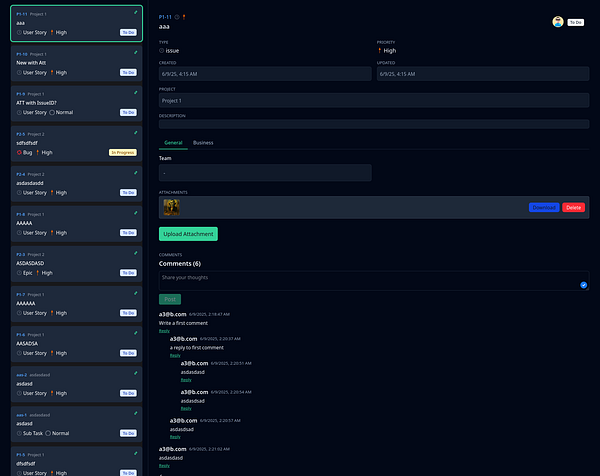Click the Upload Attachment button
600x476 pixels.
[188, 234]
